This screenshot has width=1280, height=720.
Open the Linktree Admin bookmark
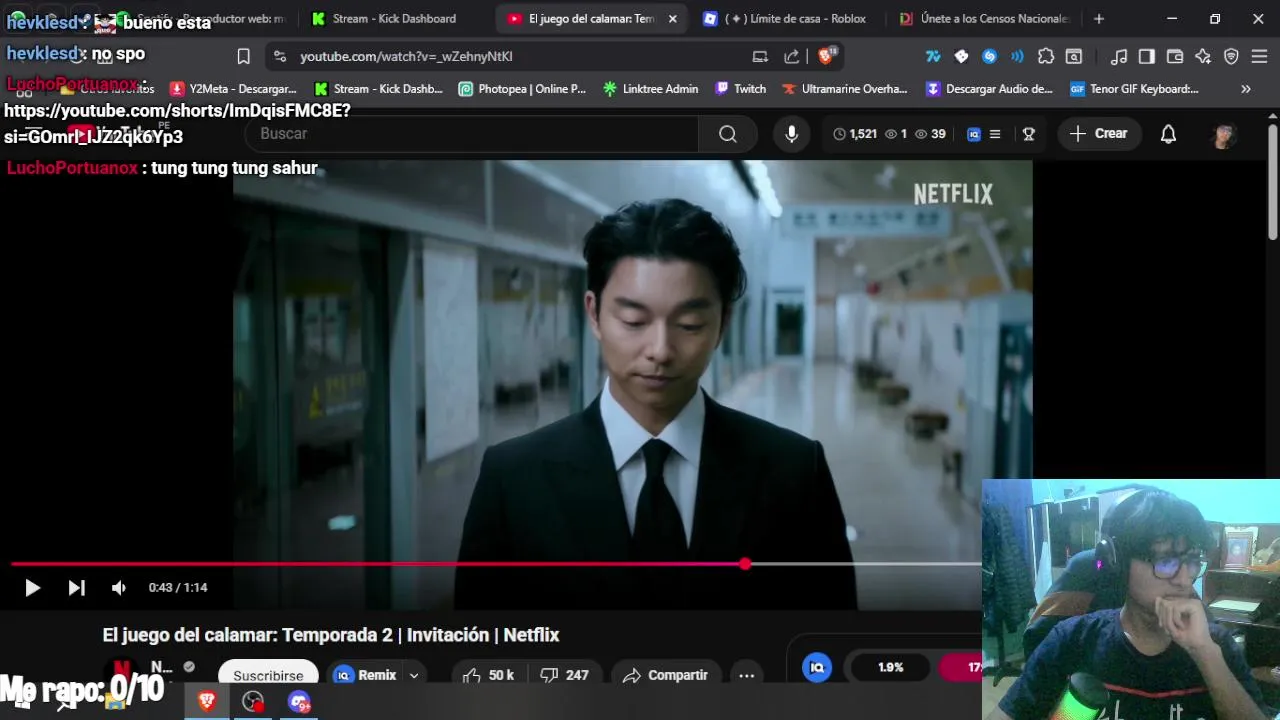click(650, 89)
